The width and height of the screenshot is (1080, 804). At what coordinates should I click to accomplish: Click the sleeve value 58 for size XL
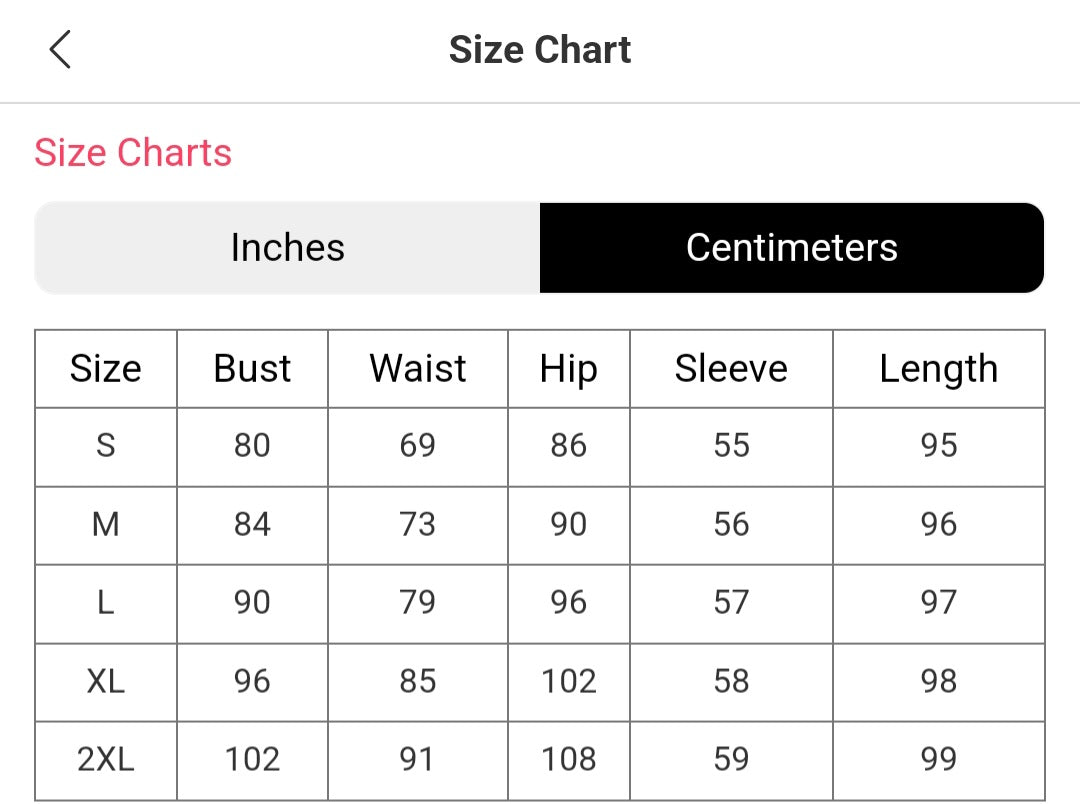[x=731, y=681]
